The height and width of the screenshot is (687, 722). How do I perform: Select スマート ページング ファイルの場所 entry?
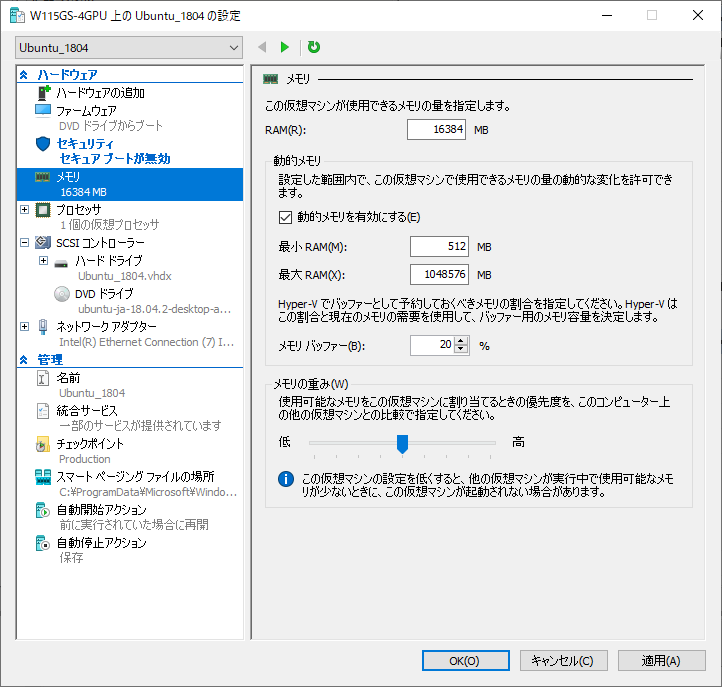click(x=135, y=477)
